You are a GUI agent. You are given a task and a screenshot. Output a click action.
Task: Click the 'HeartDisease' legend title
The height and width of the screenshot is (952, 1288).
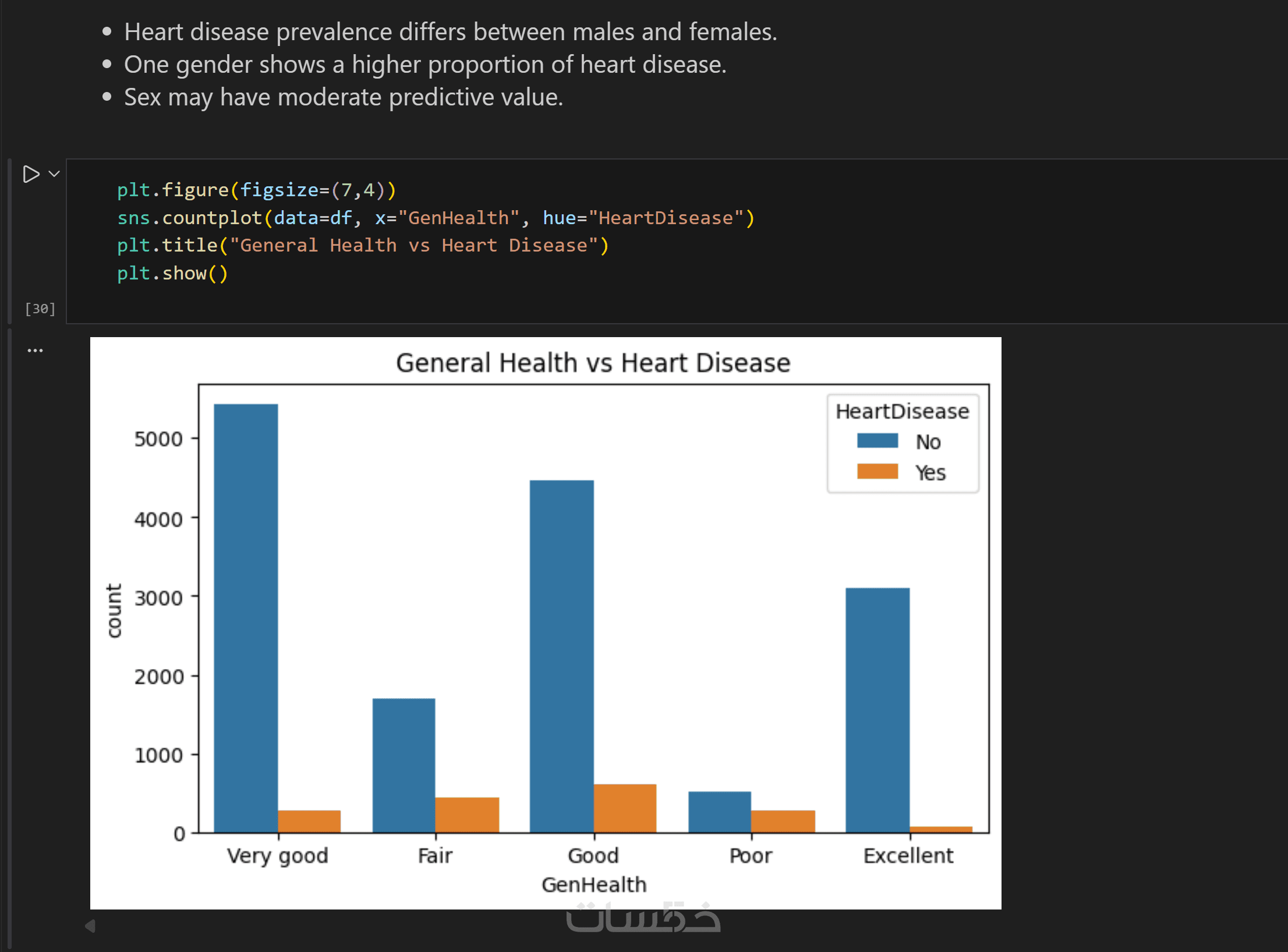[x=902, y=411]
